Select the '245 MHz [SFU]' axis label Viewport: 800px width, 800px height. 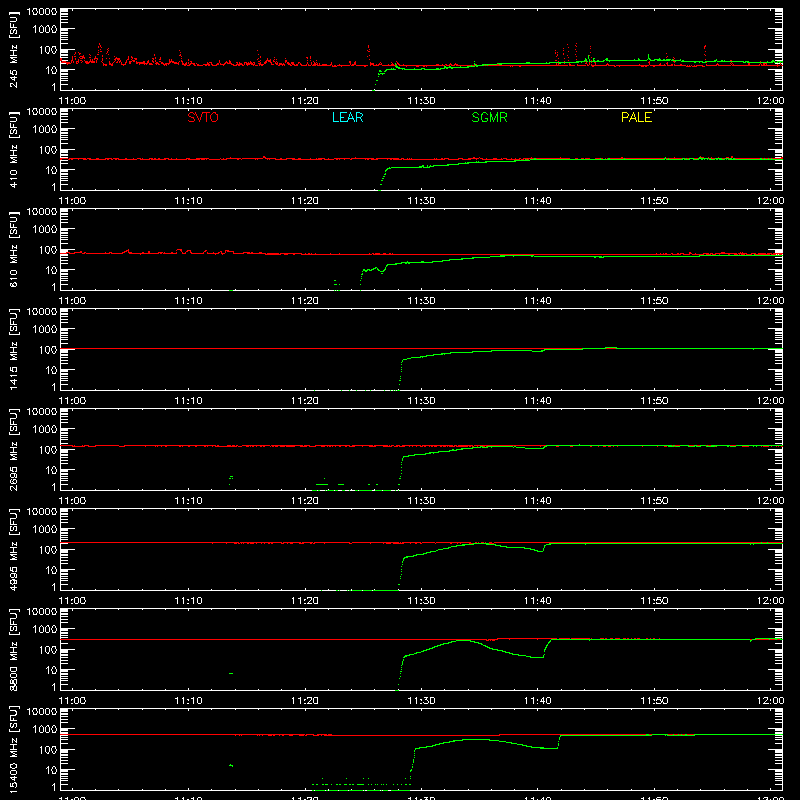[14, 49]
